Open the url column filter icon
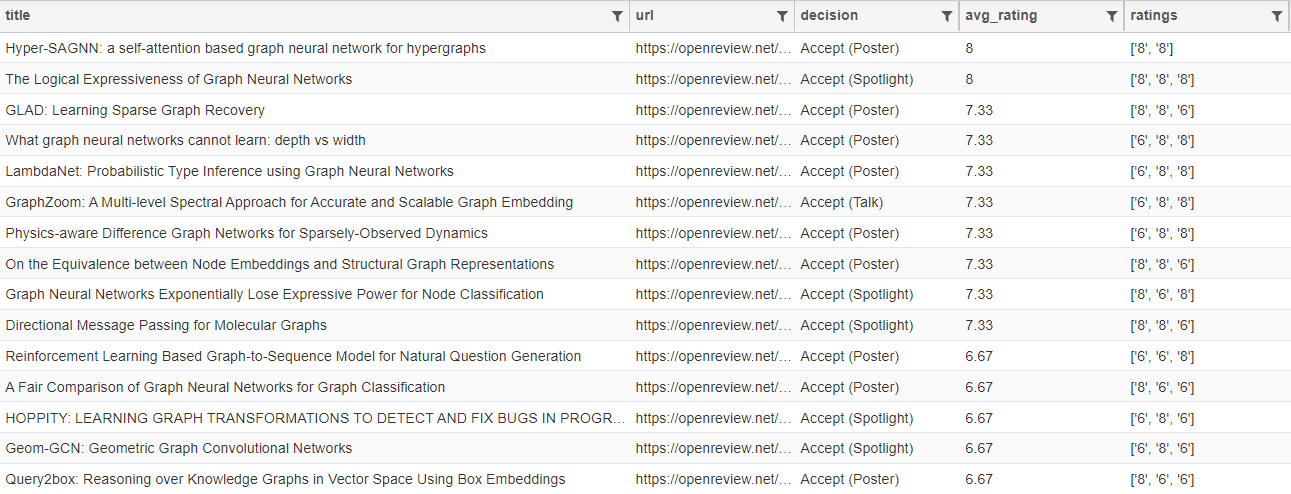This screenshot has height=494, width=1291. (782, 16)
